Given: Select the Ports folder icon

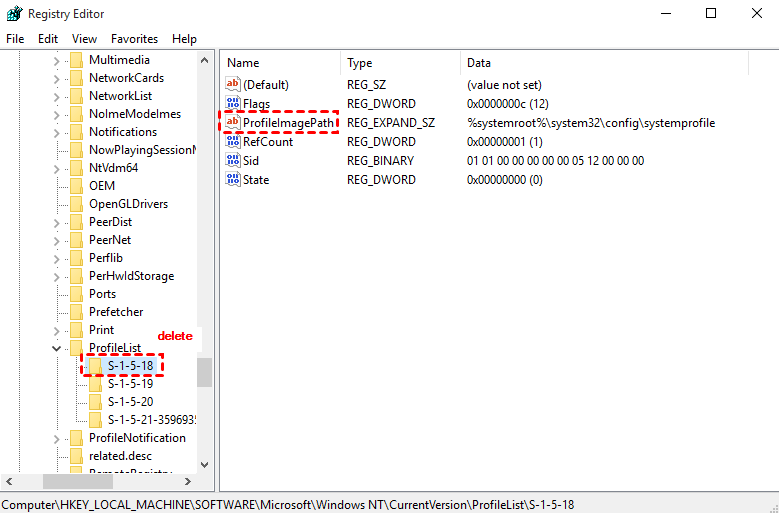Looking at the screenshot, I should (x=77, y=294).
